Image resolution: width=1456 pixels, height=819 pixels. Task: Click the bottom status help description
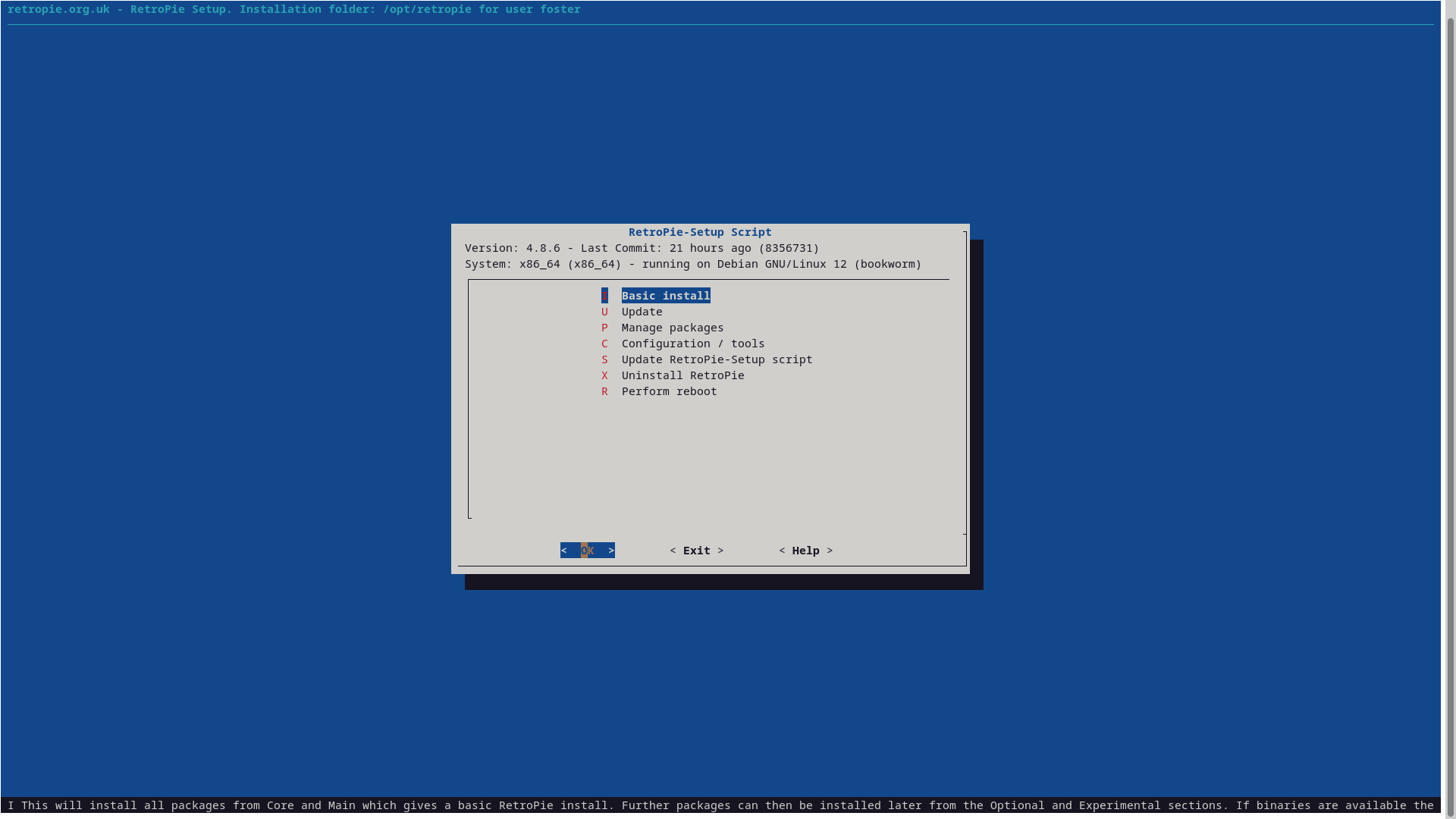coord(720,805)
